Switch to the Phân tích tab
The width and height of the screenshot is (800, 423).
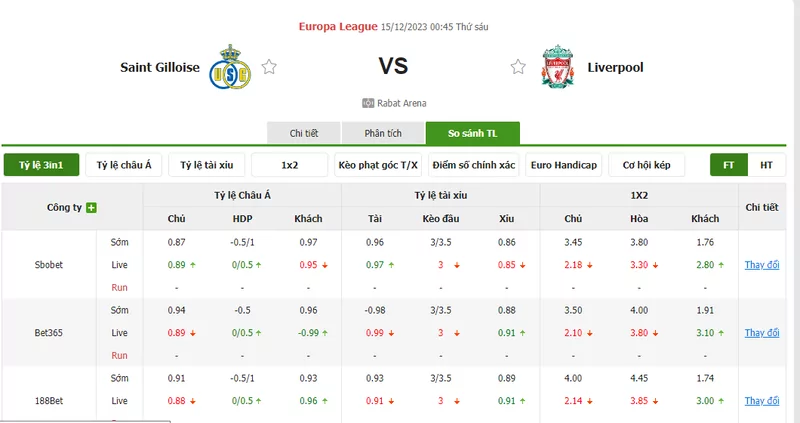pyautogui.click(x=383, y=133)
